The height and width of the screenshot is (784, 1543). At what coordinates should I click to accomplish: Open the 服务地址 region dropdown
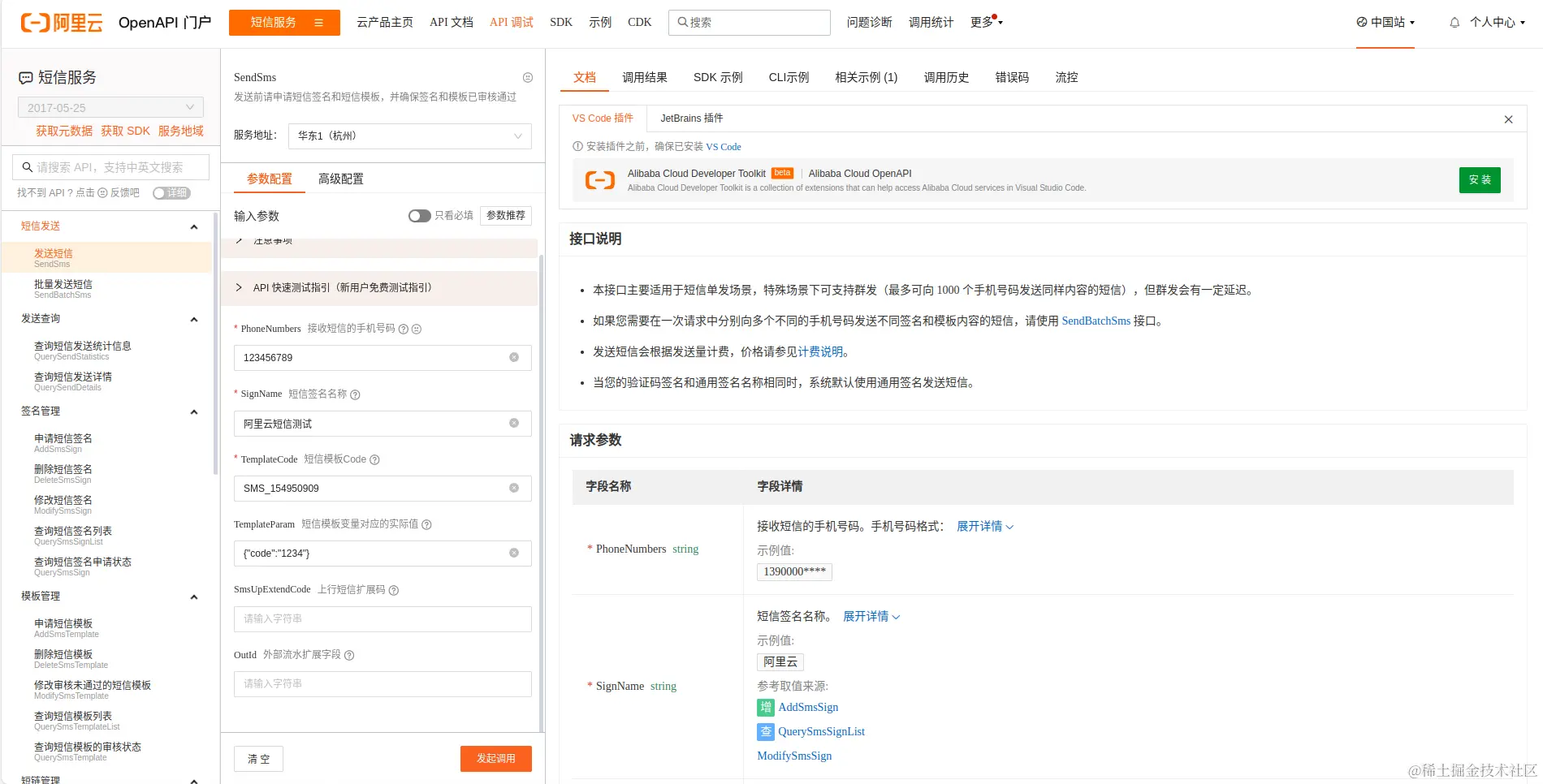[x=410, y=136]
